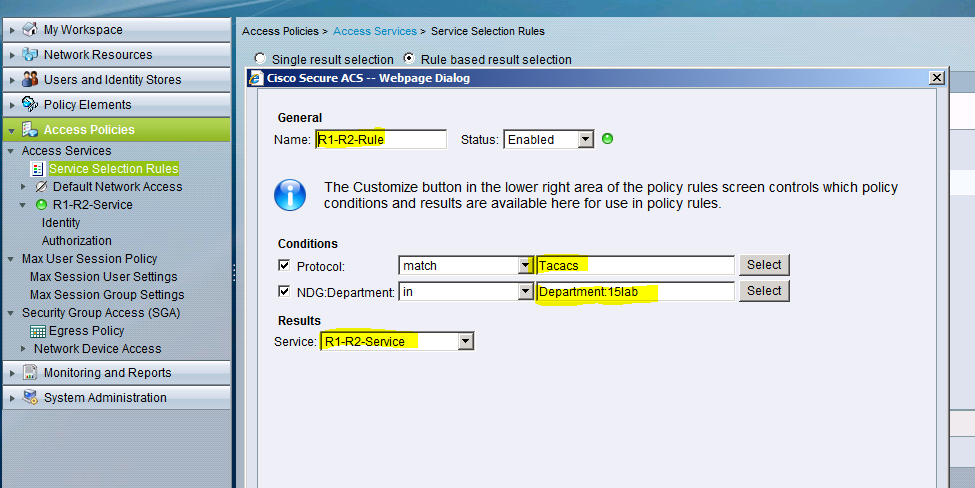Click Select button for NDG:Department condition

tap(764, 291)
